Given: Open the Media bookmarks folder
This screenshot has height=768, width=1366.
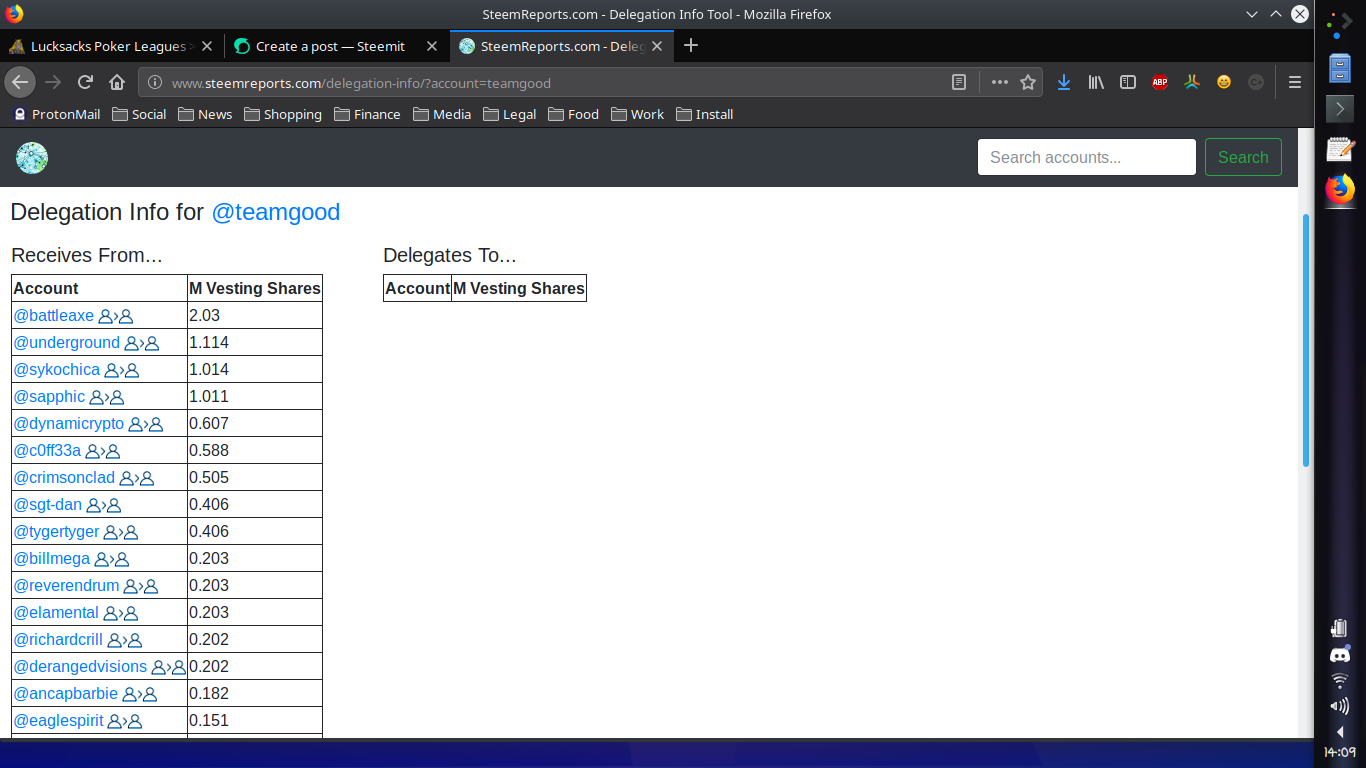Looking at the screenshot, I should click(x=441, y=114).
